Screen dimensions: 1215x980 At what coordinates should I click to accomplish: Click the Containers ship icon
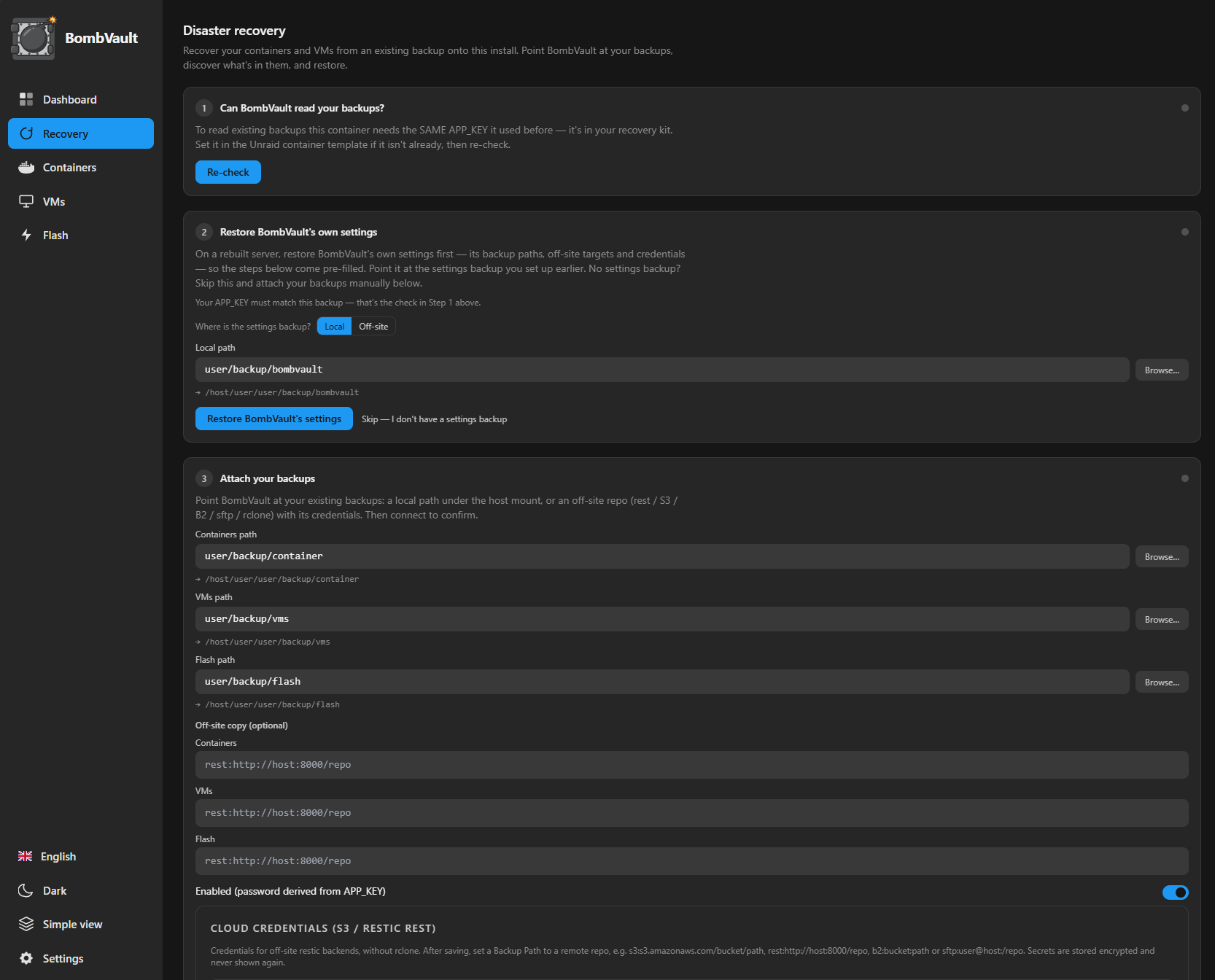tap(26, 167)
